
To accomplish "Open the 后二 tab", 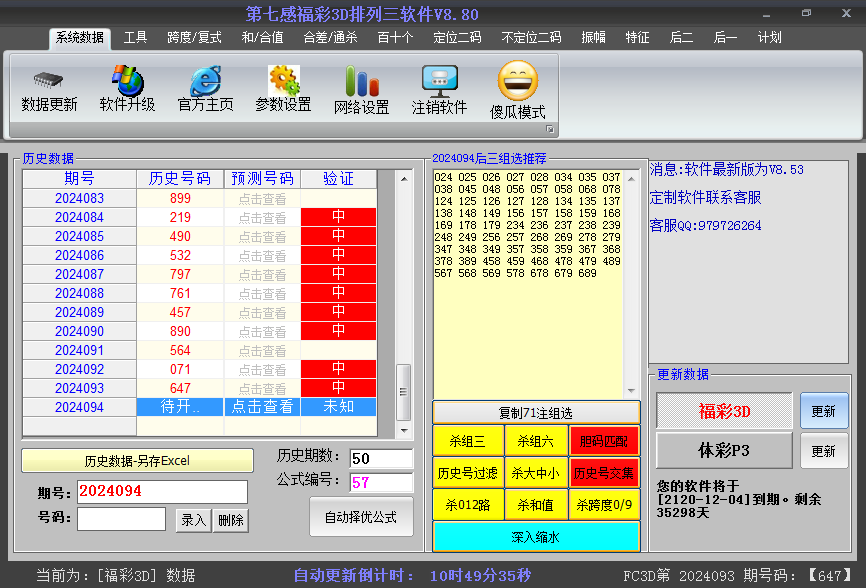I will click(x=681, y=38).
